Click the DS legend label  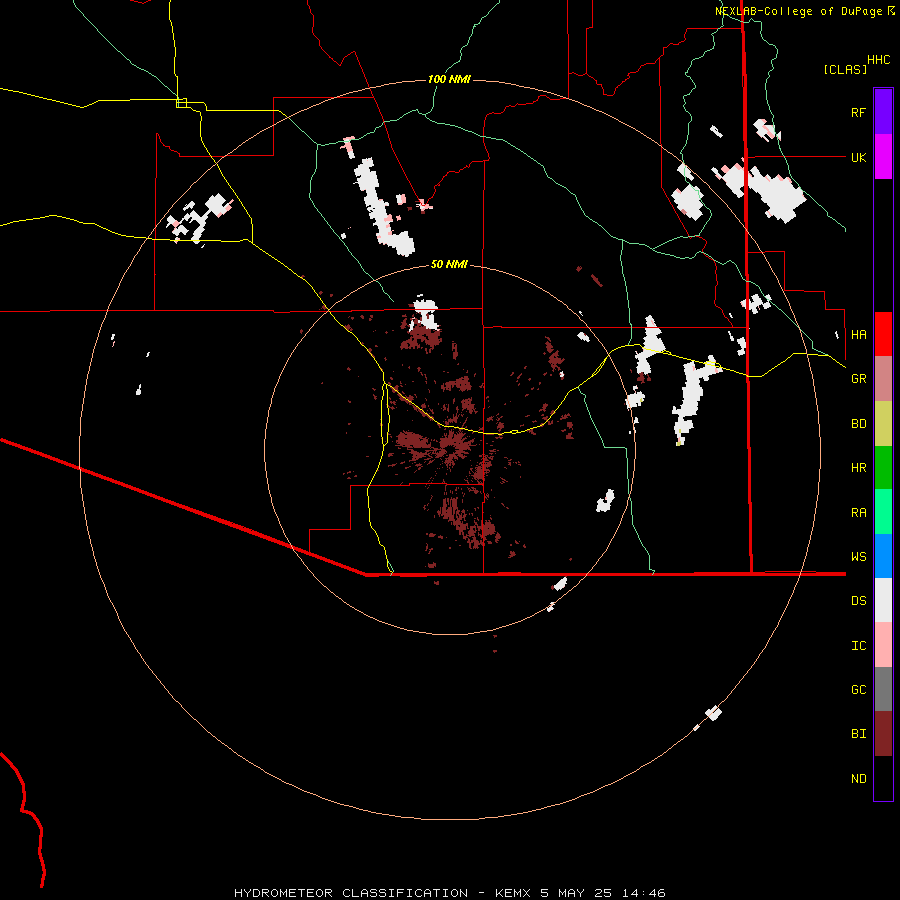coord(858,601)
